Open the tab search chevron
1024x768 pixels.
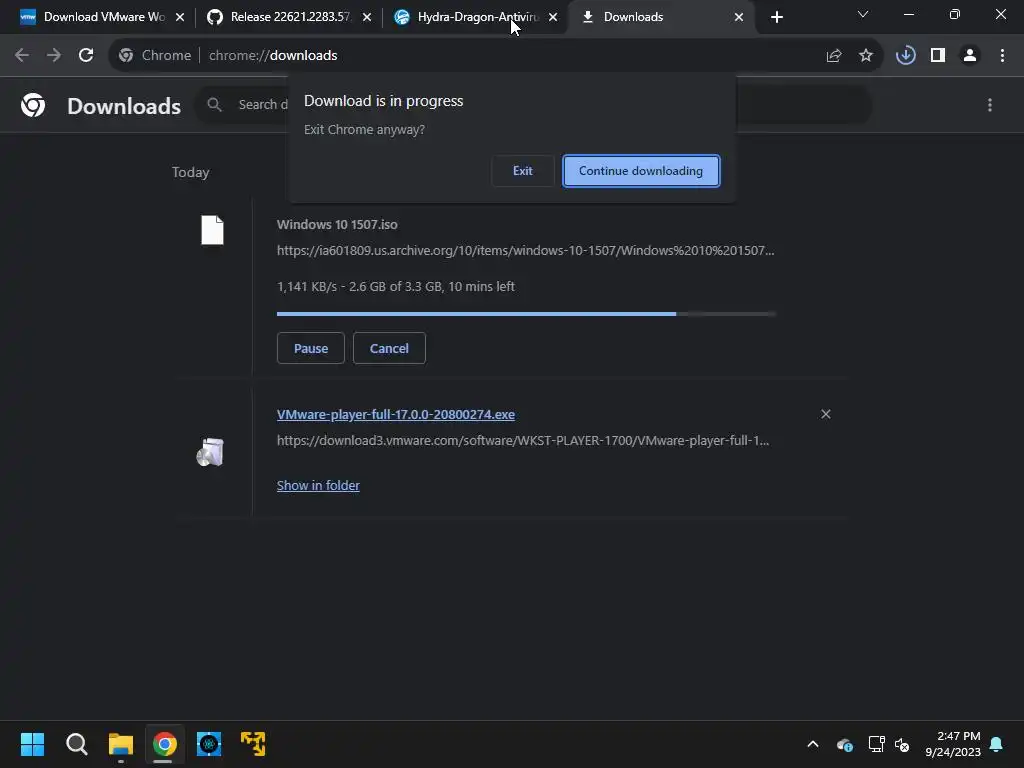[863, 14]
